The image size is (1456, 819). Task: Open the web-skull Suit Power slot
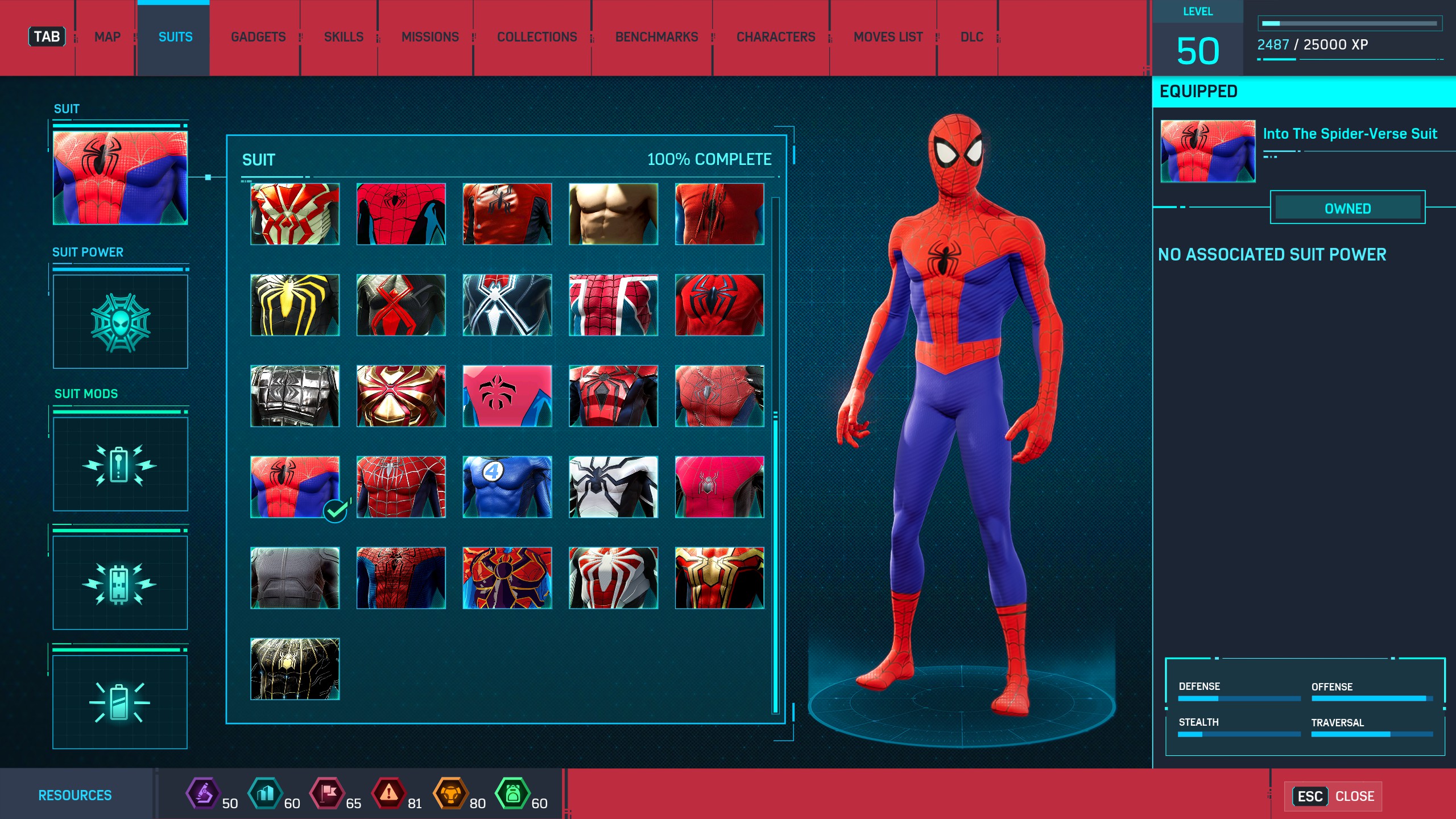click(120, 322)
